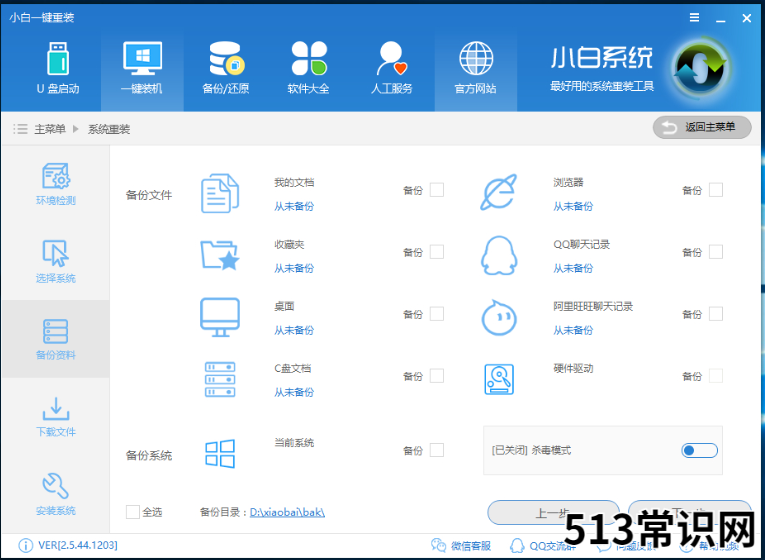765x560 pixels.
Task: Open the hamburger menu in title bar
Action: (694, 18)
